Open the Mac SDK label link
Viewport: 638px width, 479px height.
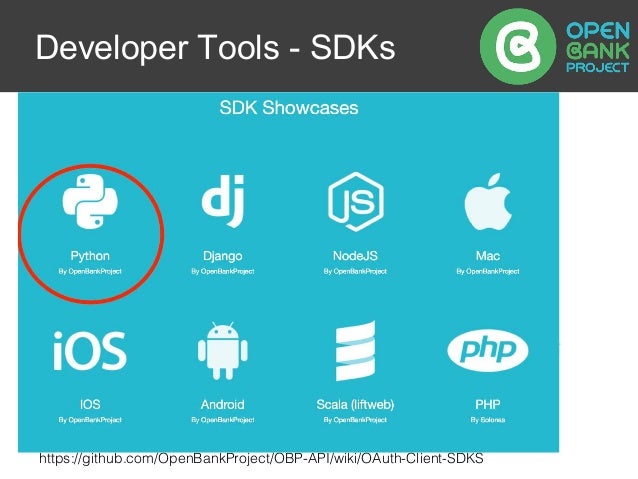point(488,256)
